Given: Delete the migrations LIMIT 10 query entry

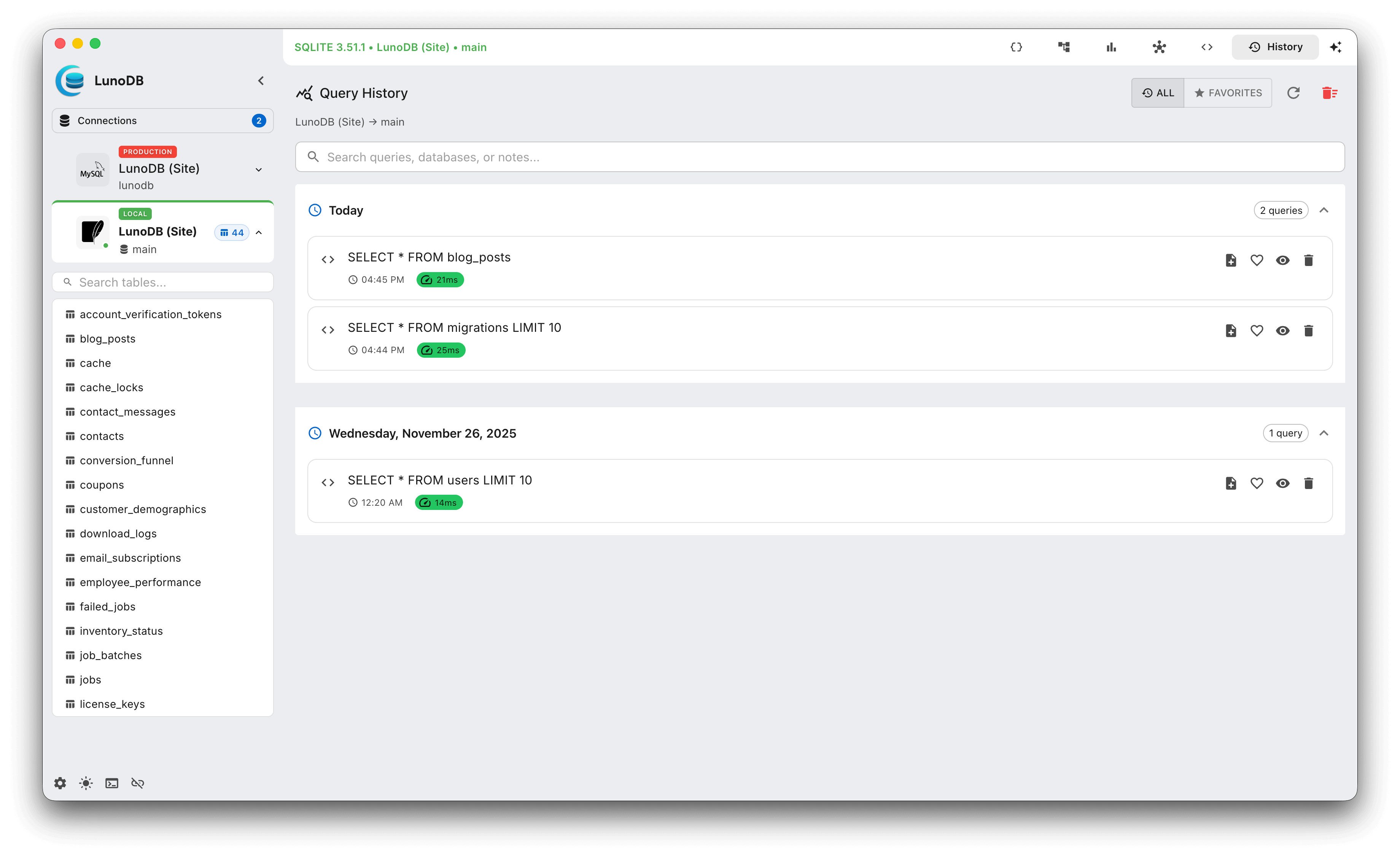Looking at the screenshot, I should pos(1308,331).
